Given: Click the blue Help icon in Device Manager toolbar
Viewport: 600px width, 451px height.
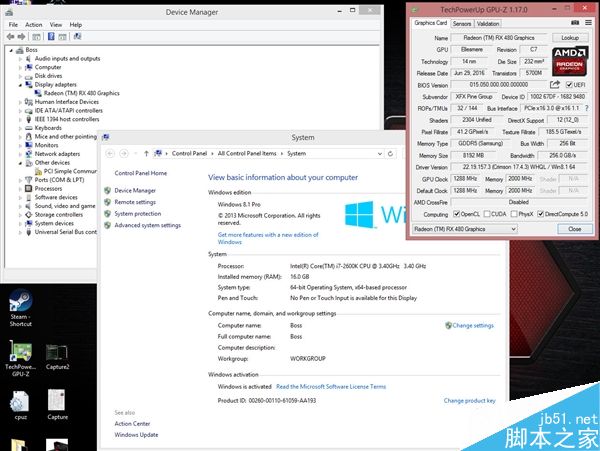Looking at the screenshot, I should [51, 37].
